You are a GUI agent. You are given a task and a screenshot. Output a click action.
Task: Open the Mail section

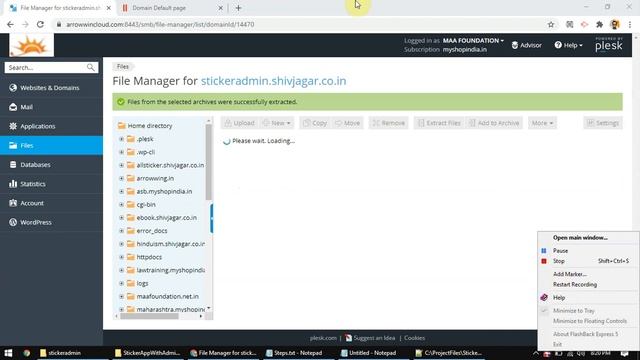point(51,107)
